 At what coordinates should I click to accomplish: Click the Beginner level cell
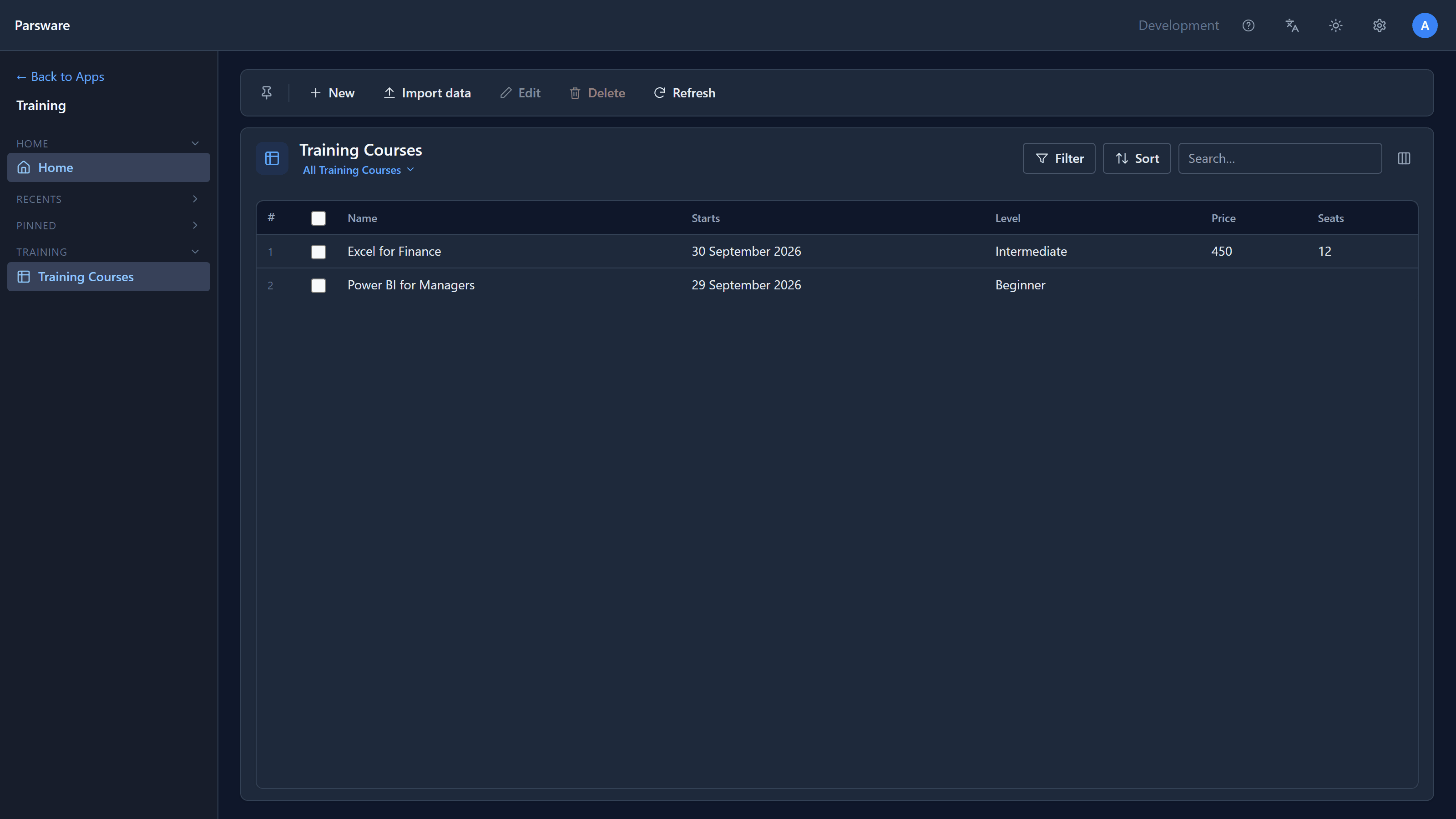[1020, 285]
